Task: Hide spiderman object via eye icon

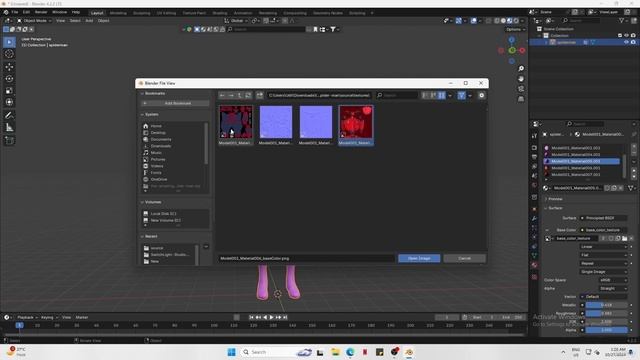Action: coord(627,42)
